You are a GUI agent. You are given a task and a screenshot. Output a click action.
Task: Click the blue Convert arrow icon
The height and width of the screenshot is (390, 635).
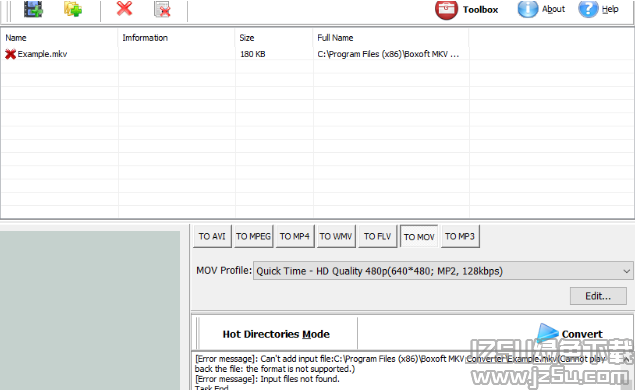tap(548, 333)
